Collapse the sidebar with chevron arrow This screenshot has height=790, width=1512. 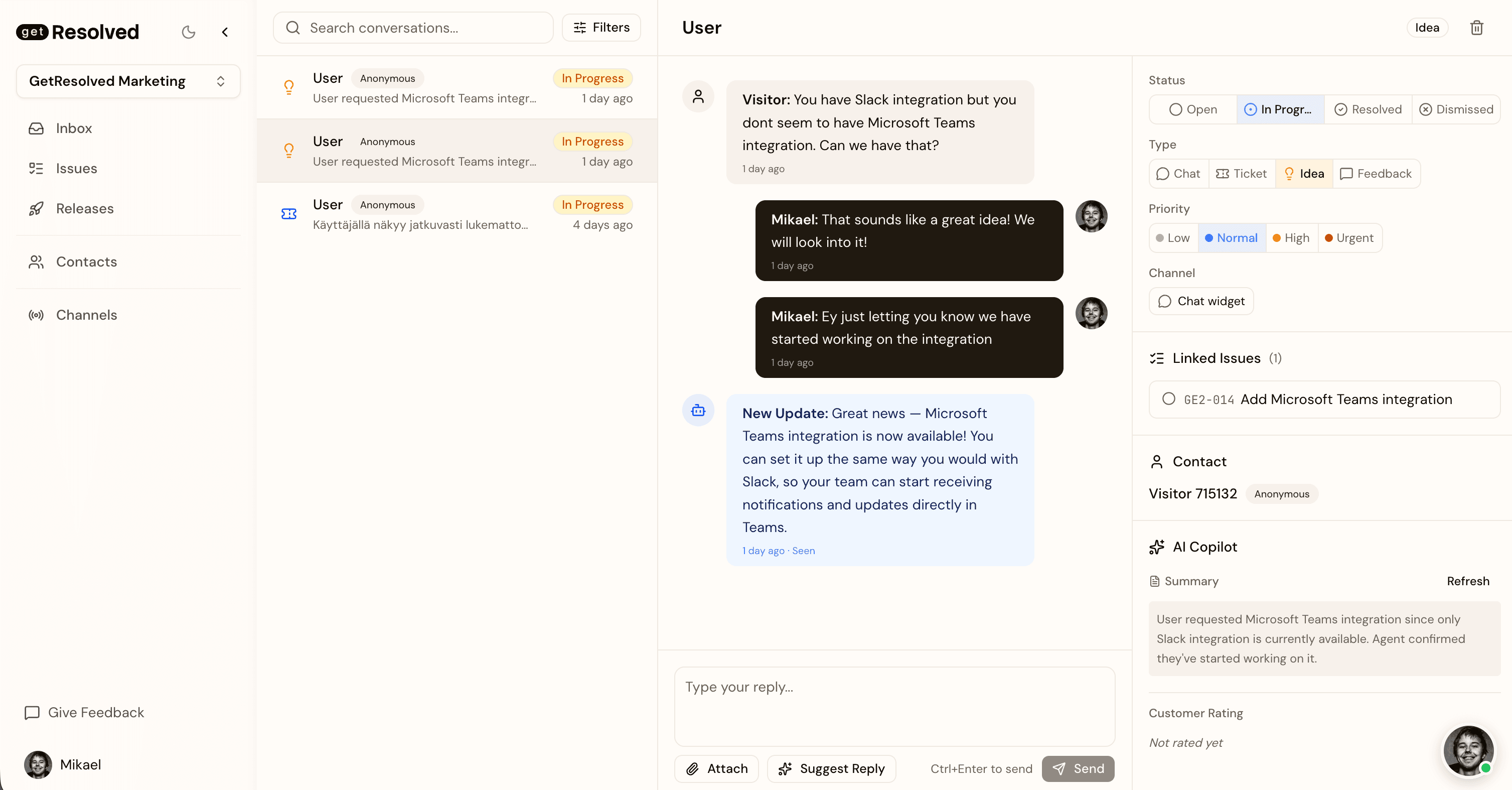pos(225,32)
